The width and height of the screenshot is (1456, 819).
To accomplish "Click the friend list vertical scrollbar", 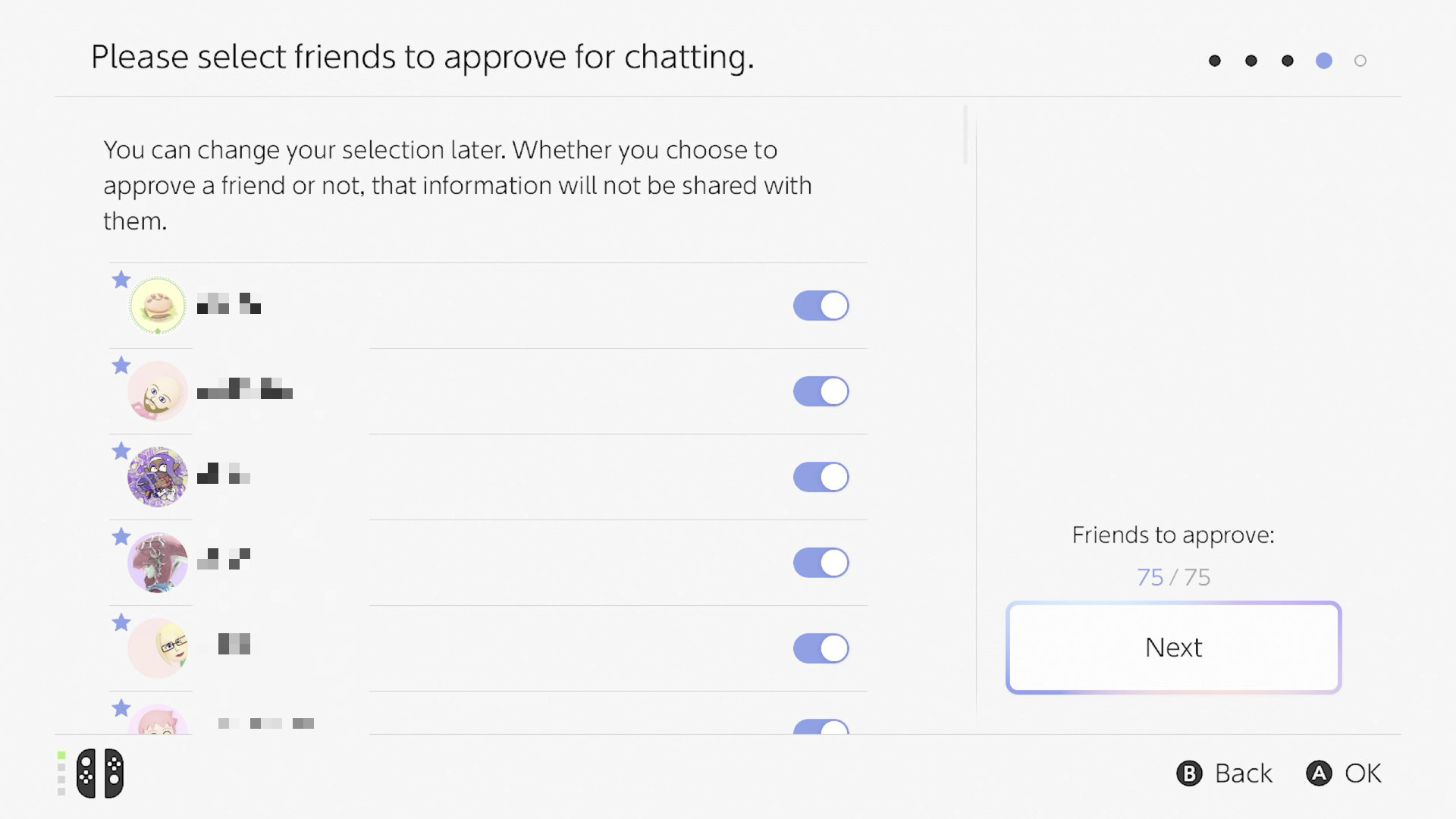I will tap(965, 135).
